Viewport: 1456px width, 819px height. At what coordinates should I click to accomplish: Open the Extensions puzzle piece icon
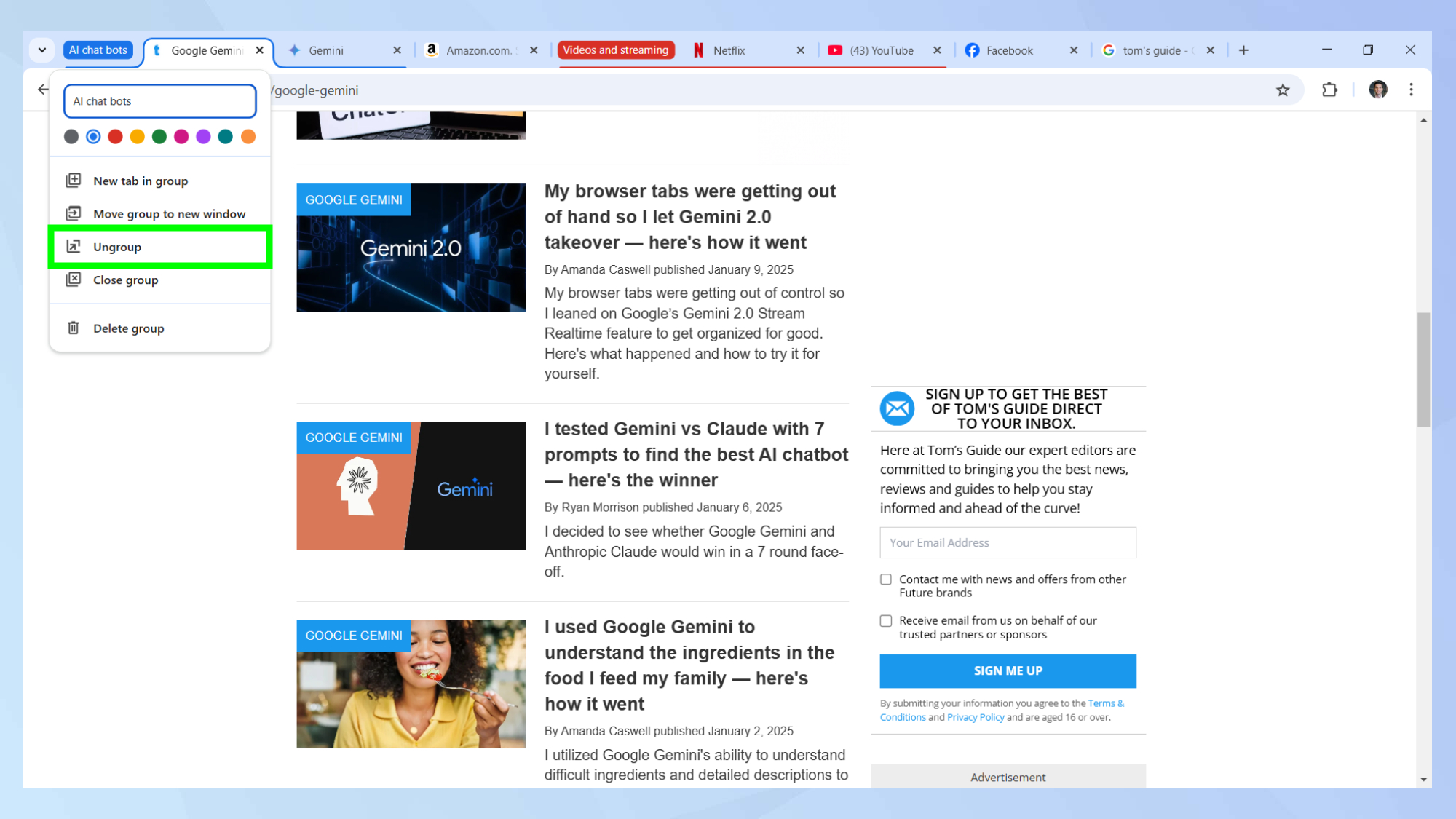tap(1329, 90)
